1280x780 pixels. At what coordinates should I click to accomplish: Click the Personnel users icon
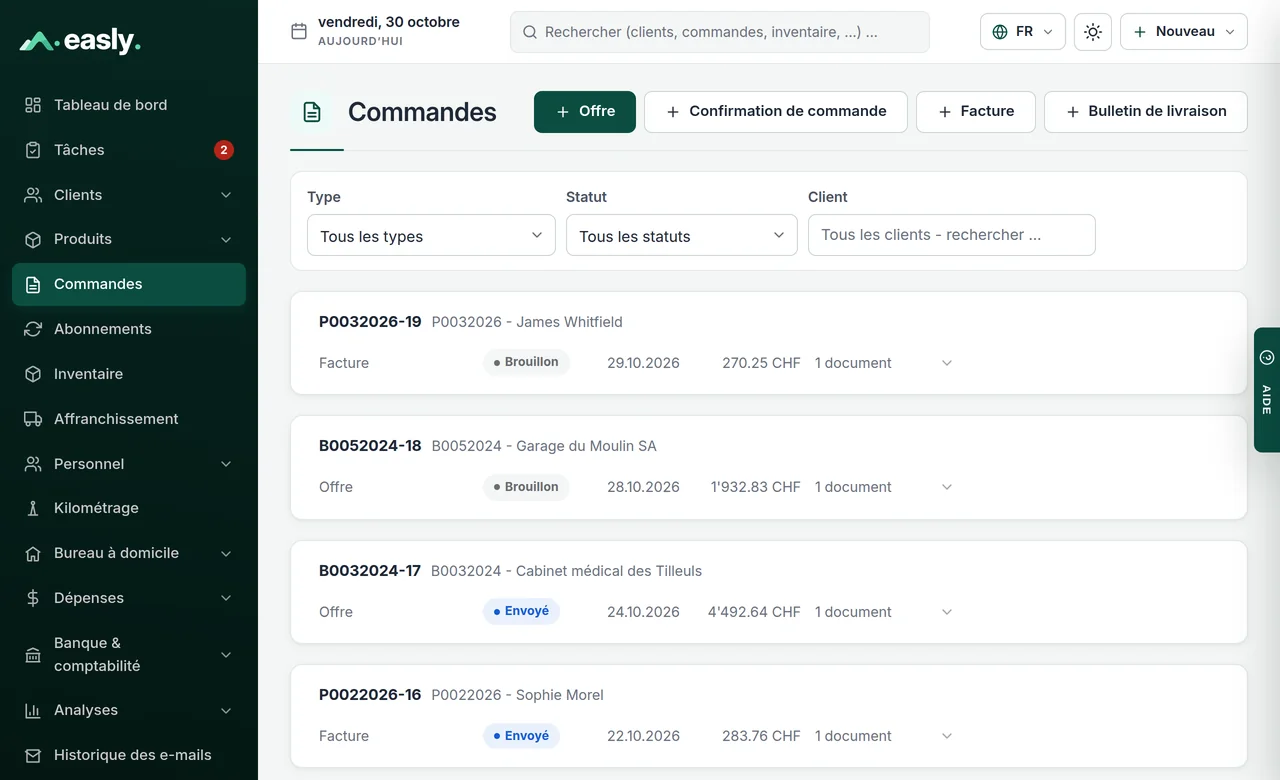pyautogui.click(x=33, y=464)
